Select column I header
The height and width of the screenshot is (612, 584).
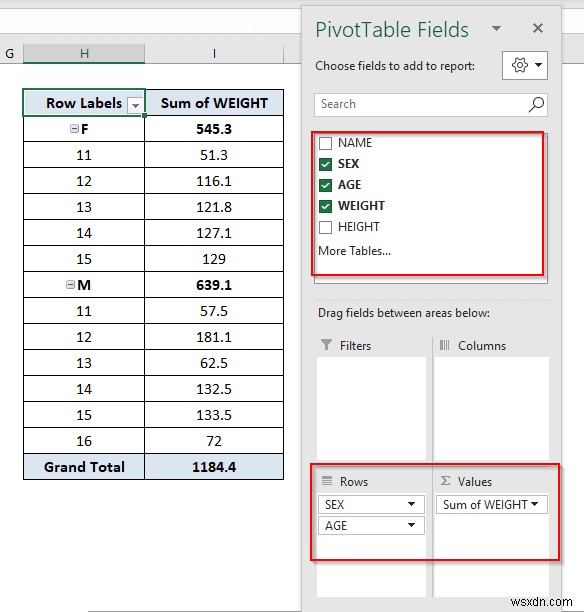tap(214, 53)
